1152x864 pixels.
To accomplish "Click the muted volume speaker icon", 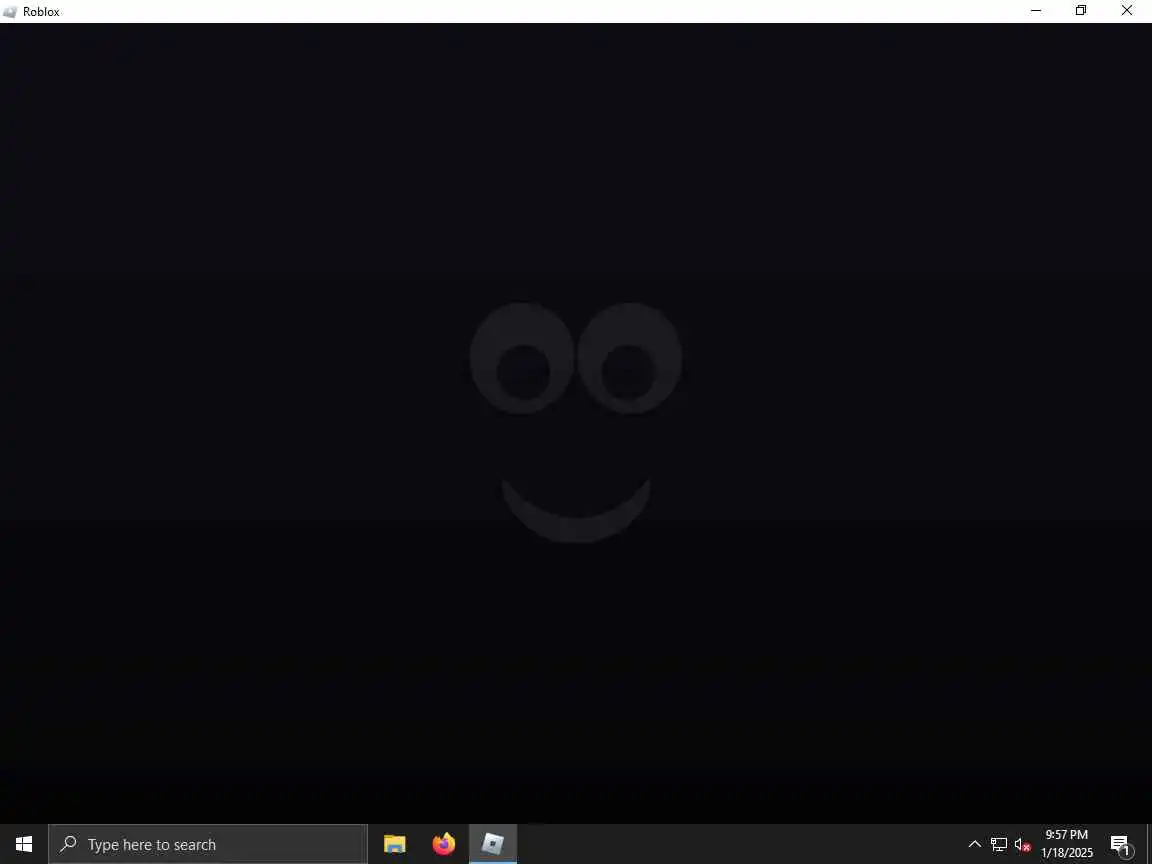I will 1023,844.
